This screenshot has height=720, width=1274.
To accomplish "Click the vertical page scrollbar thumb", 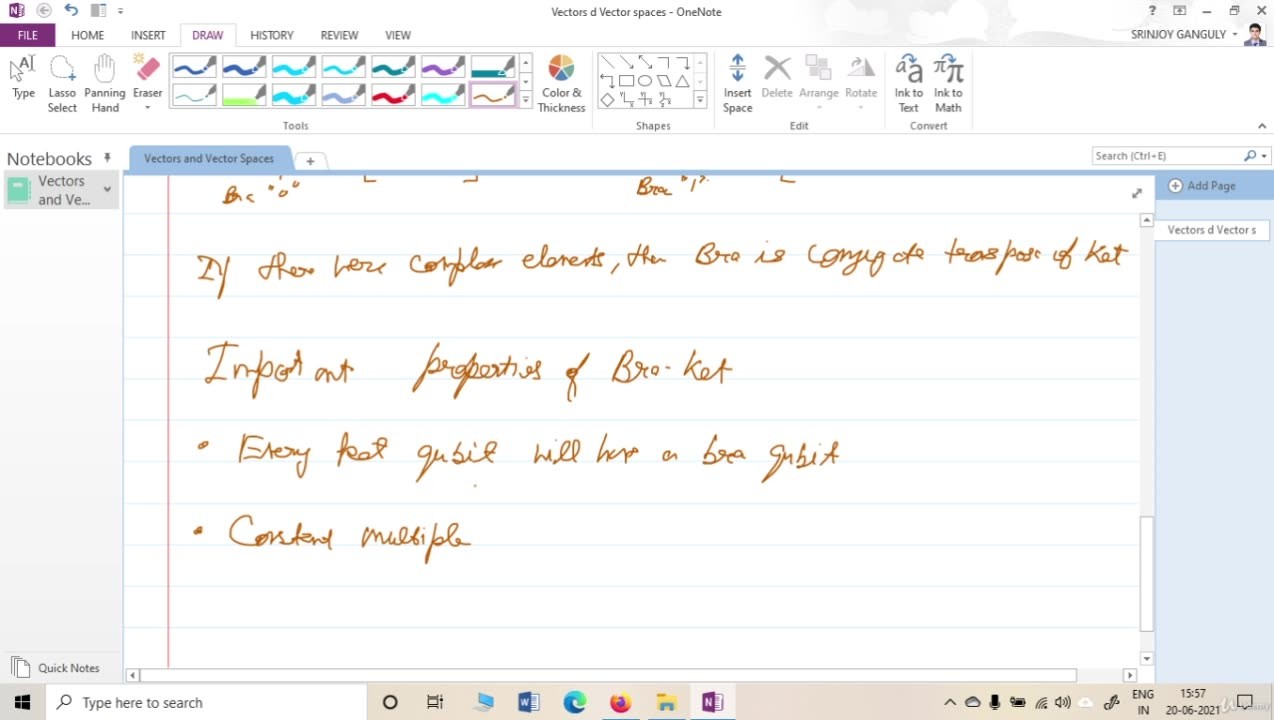I will [x=1147, y=575].
